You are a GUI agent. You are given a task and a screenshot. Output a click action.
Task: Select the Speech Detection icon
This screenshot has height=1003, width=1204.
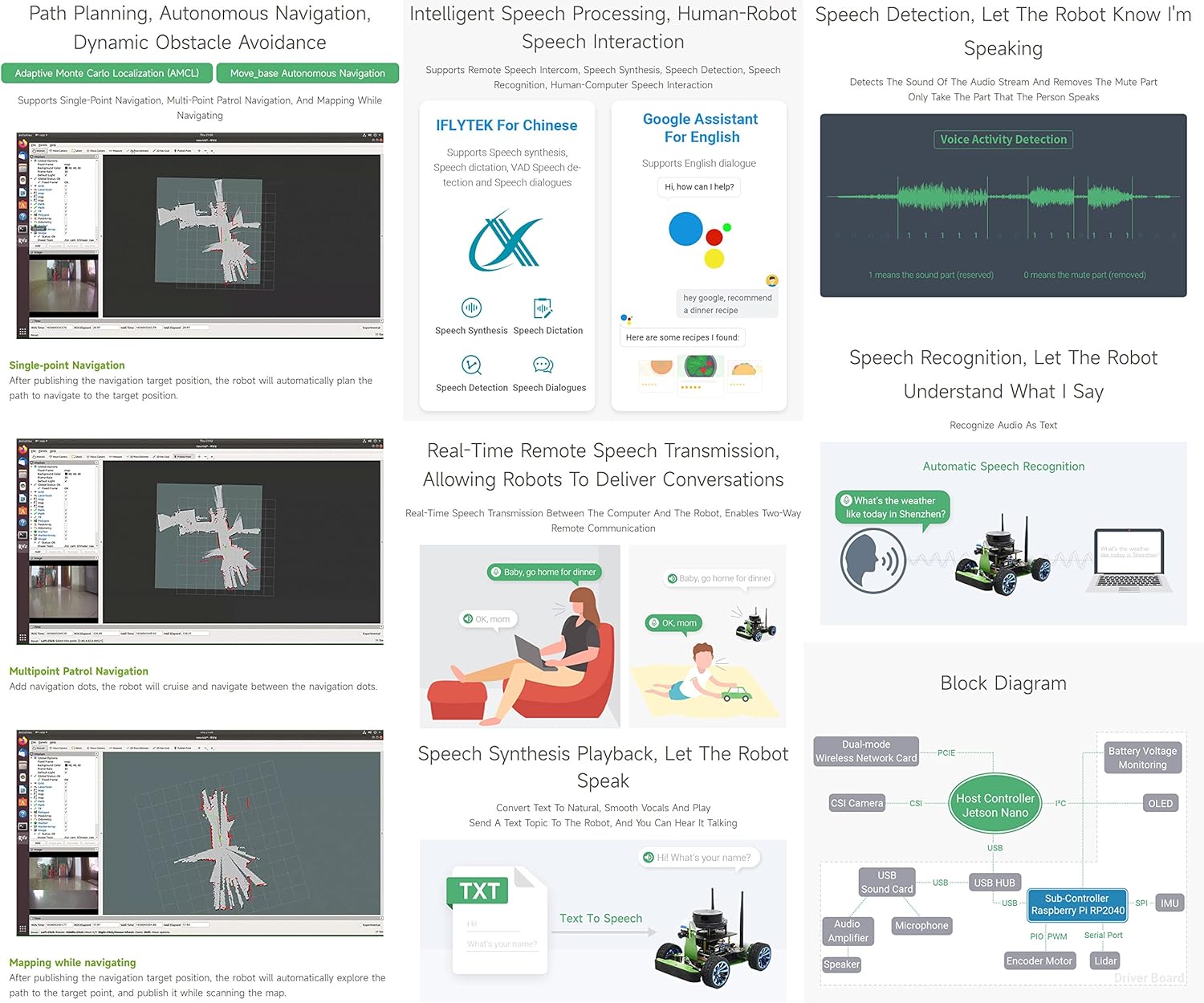[x=471, y=365]
